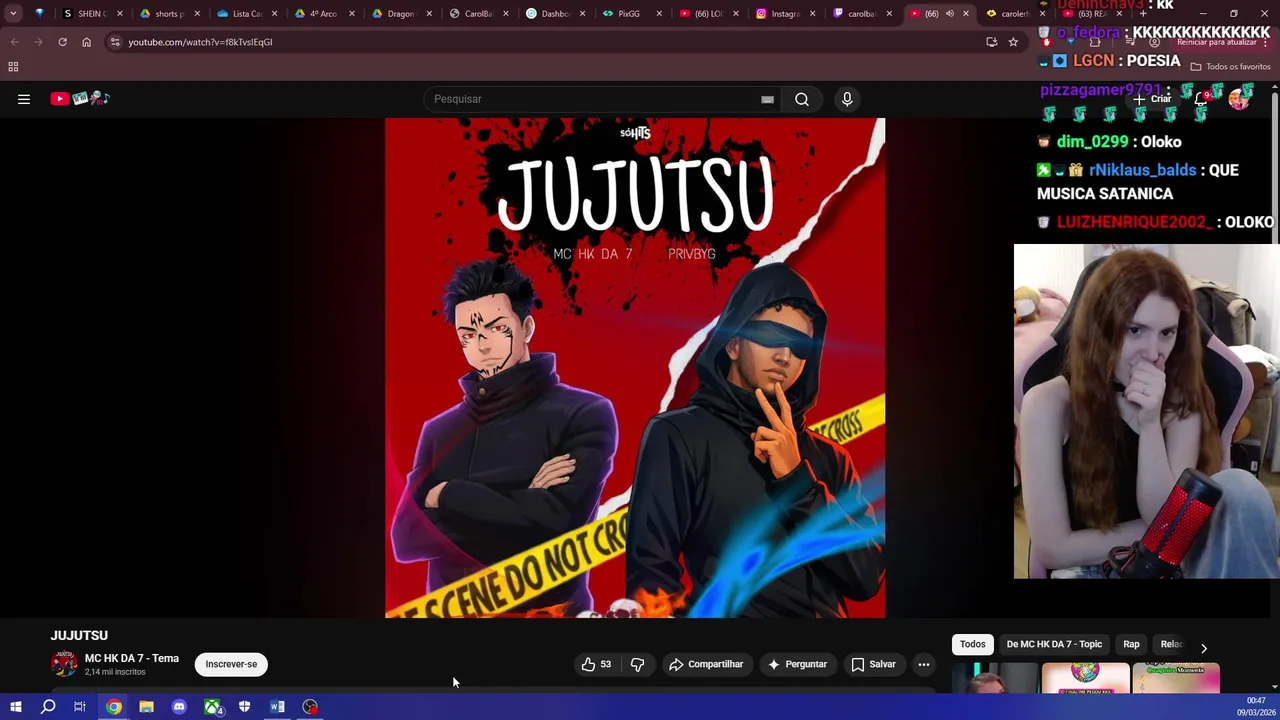Open YouTube notifications bell
This screenshot has height=720, width=1280.
[1201, 98]
